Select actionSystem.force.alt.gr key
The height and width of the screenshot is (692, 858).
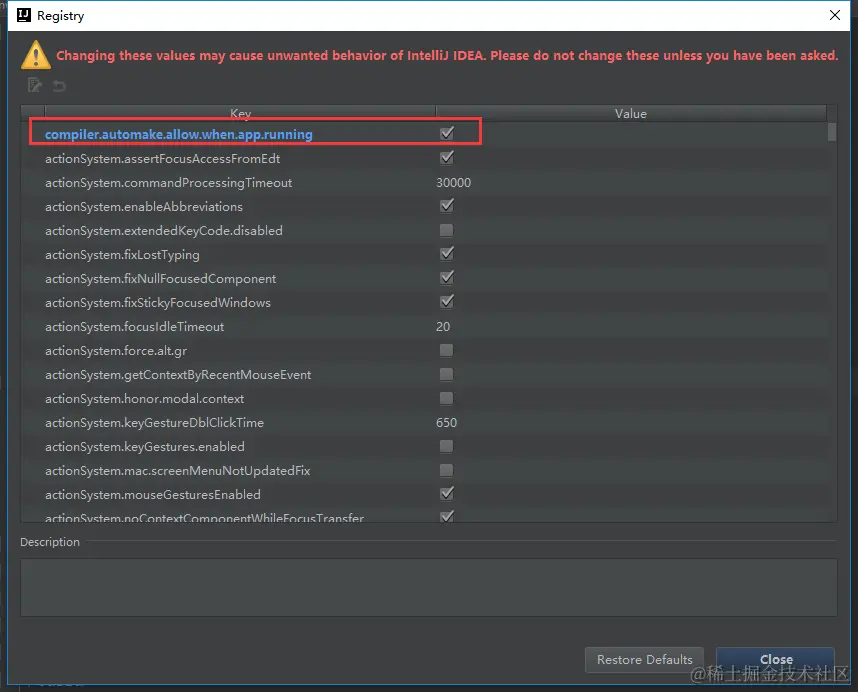(116, 351)
